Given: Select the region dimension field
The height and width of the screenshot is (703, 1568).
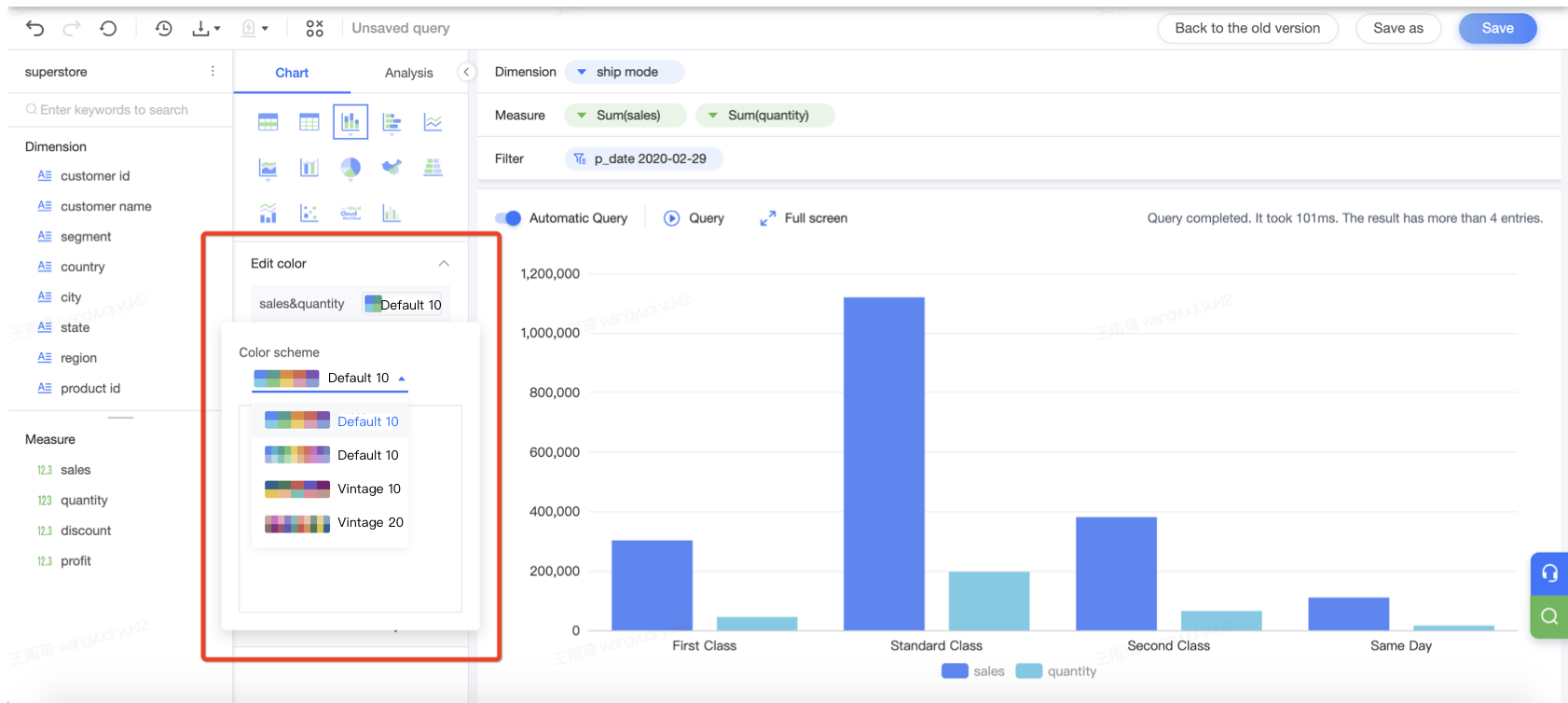Looking at the screenshot, I should 78,358.
